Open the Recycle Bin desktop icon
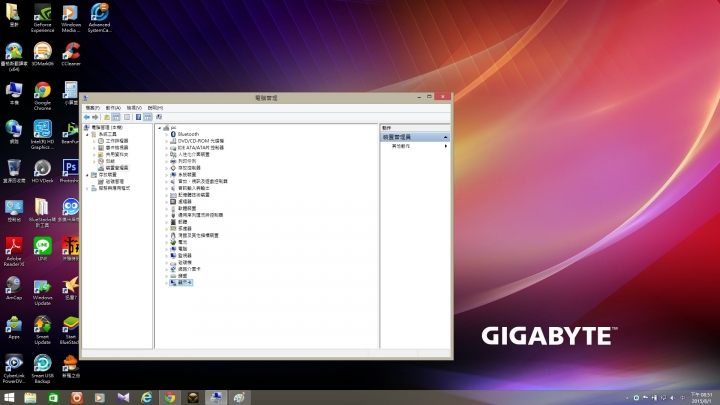The height and width of the screenshot is (405, 720). 14,171
